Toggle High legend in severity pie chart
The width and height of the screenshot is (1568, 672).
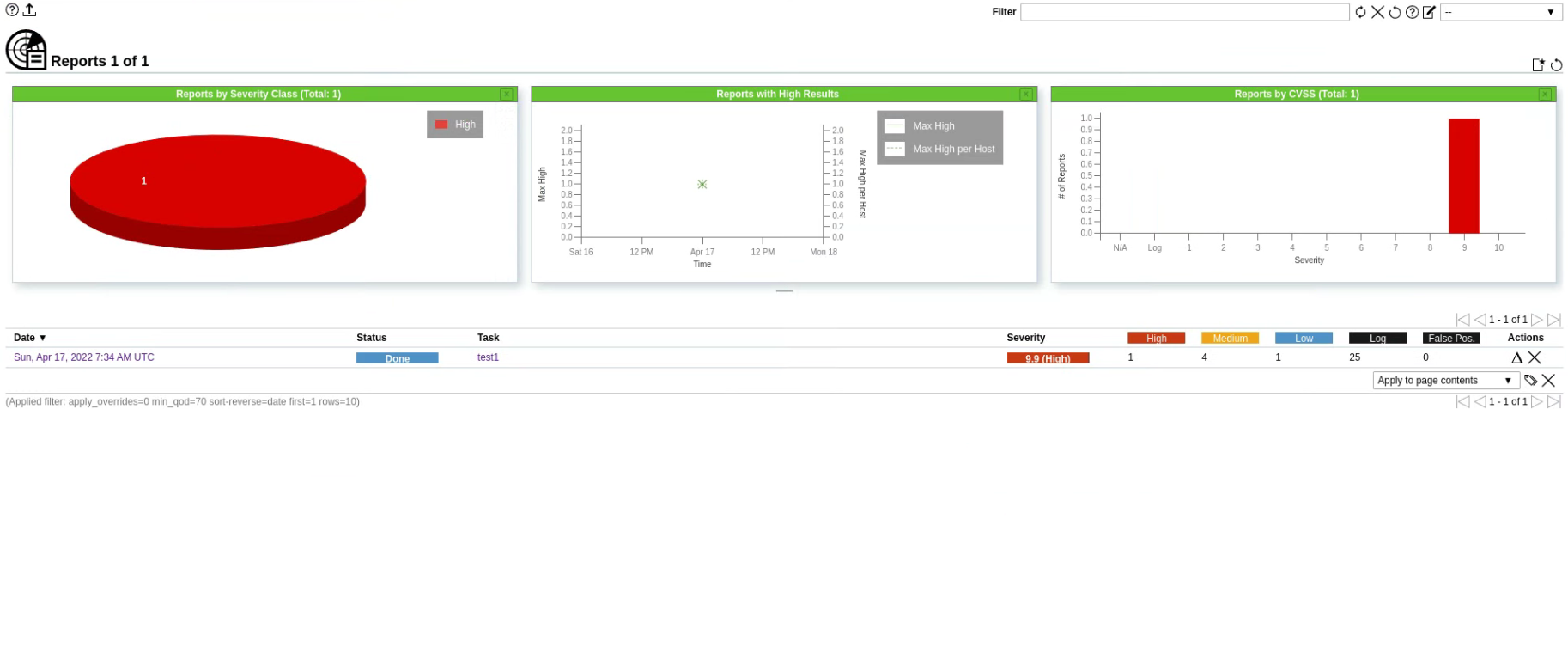455,125
